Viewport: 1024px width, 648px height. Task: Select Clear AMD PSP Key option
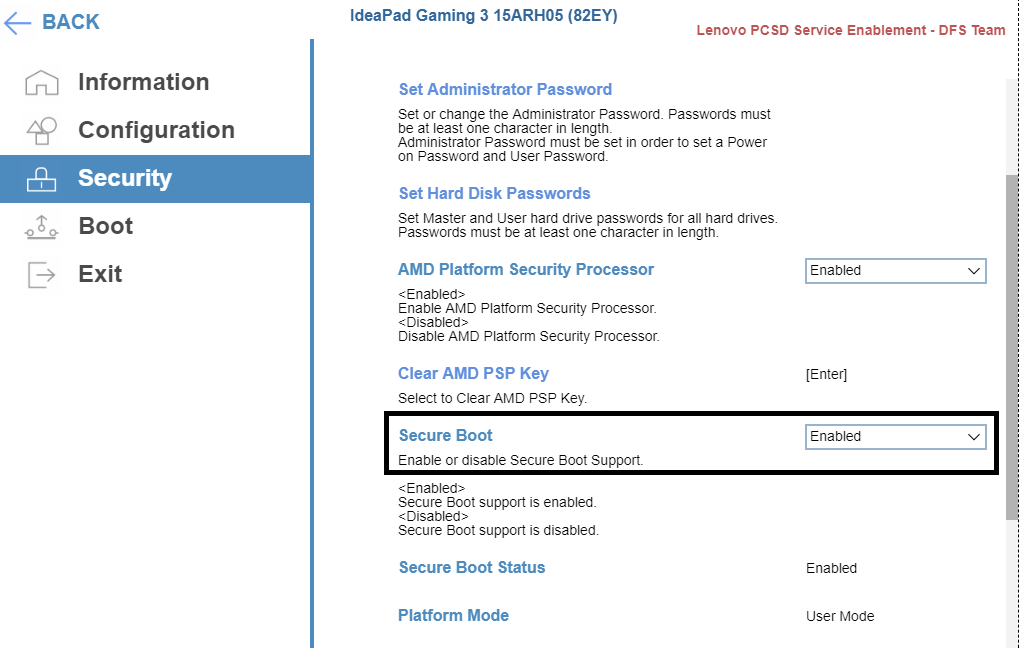click(473, 373)
